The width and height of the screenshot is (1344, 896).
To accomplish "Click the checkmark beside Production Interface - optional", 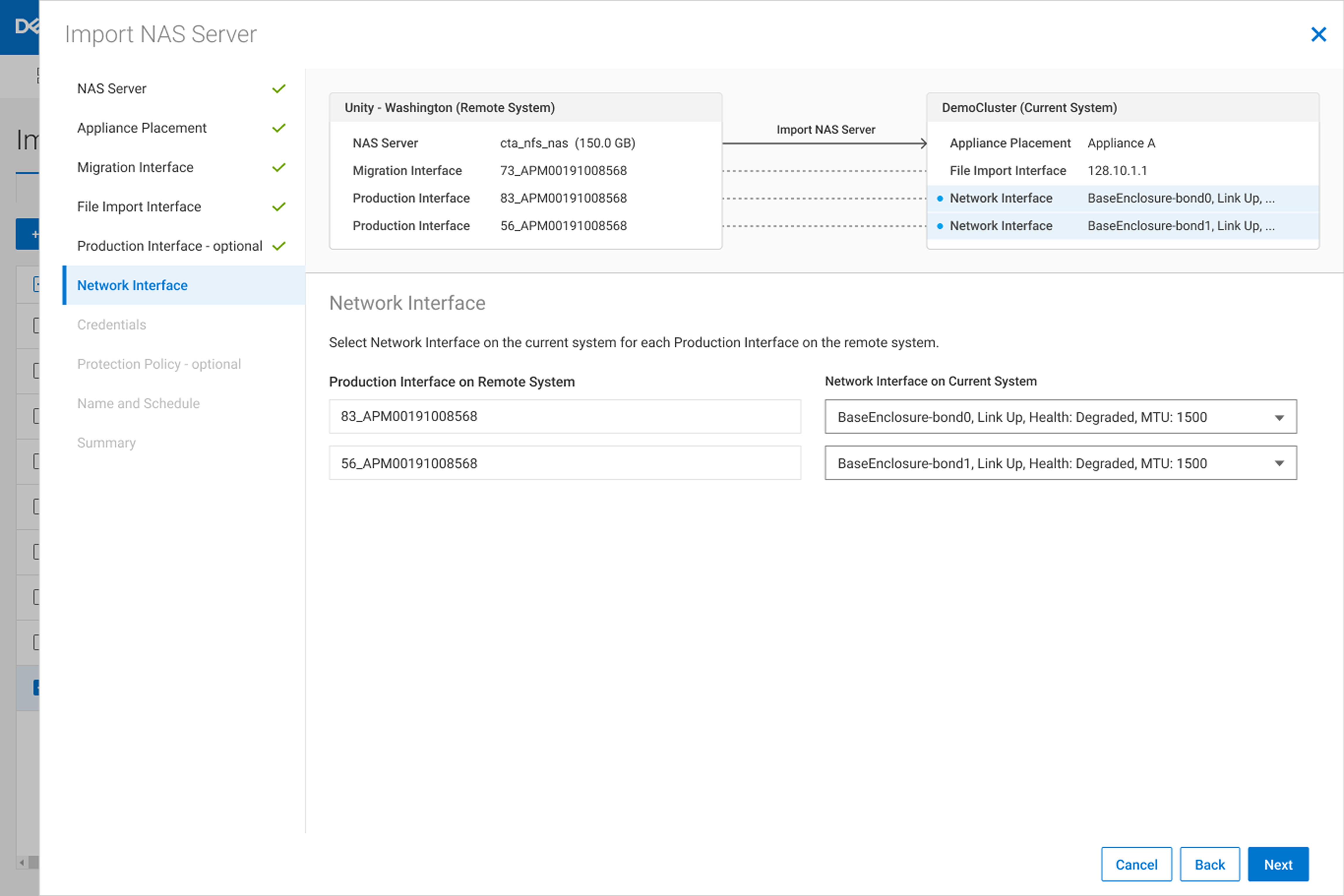I will (x=279, y=246).
